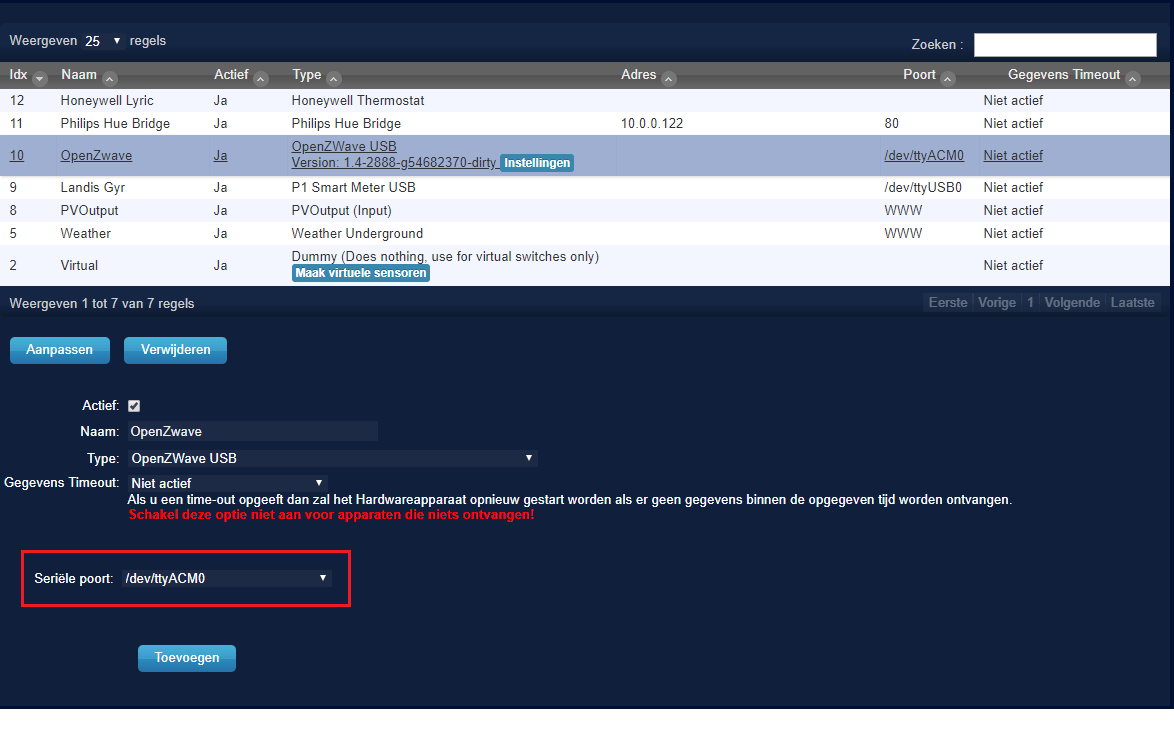Open the Weergeven rows count dropdown
This screenshot has width=1174, height=735.
(x=103, y=41)
